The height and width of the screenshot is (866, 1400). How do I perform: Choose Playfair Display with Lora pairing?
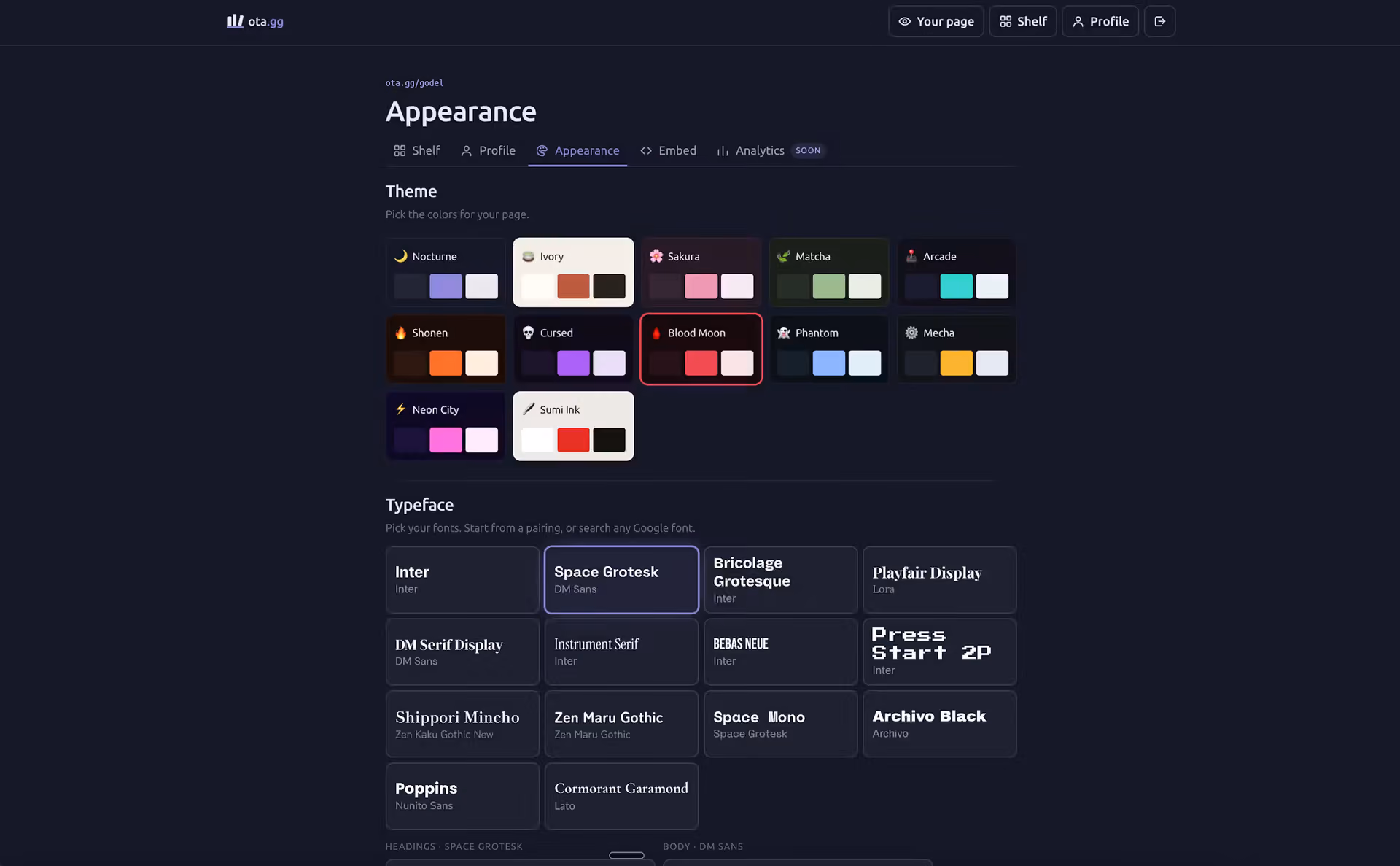point(939,580)
